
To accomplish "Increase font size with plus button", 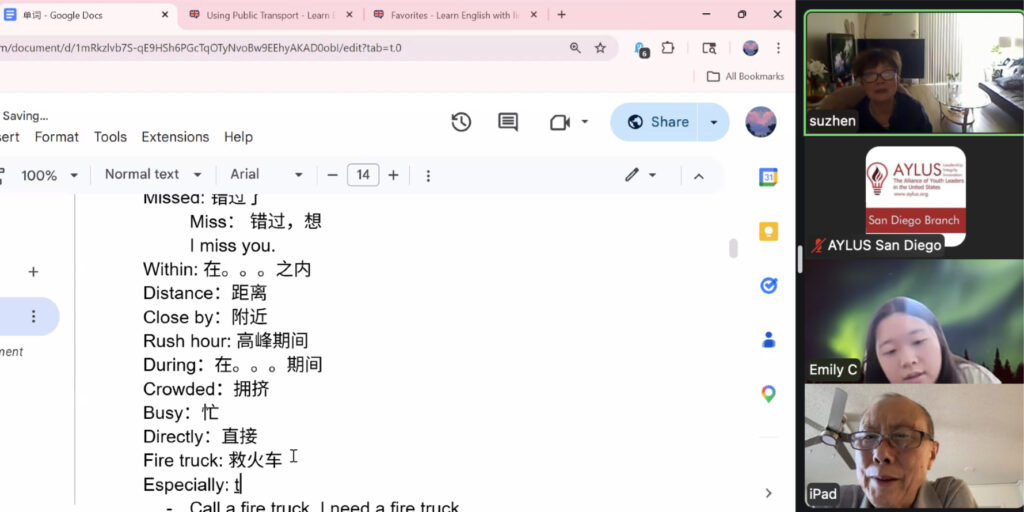I will tap(393, 175).
